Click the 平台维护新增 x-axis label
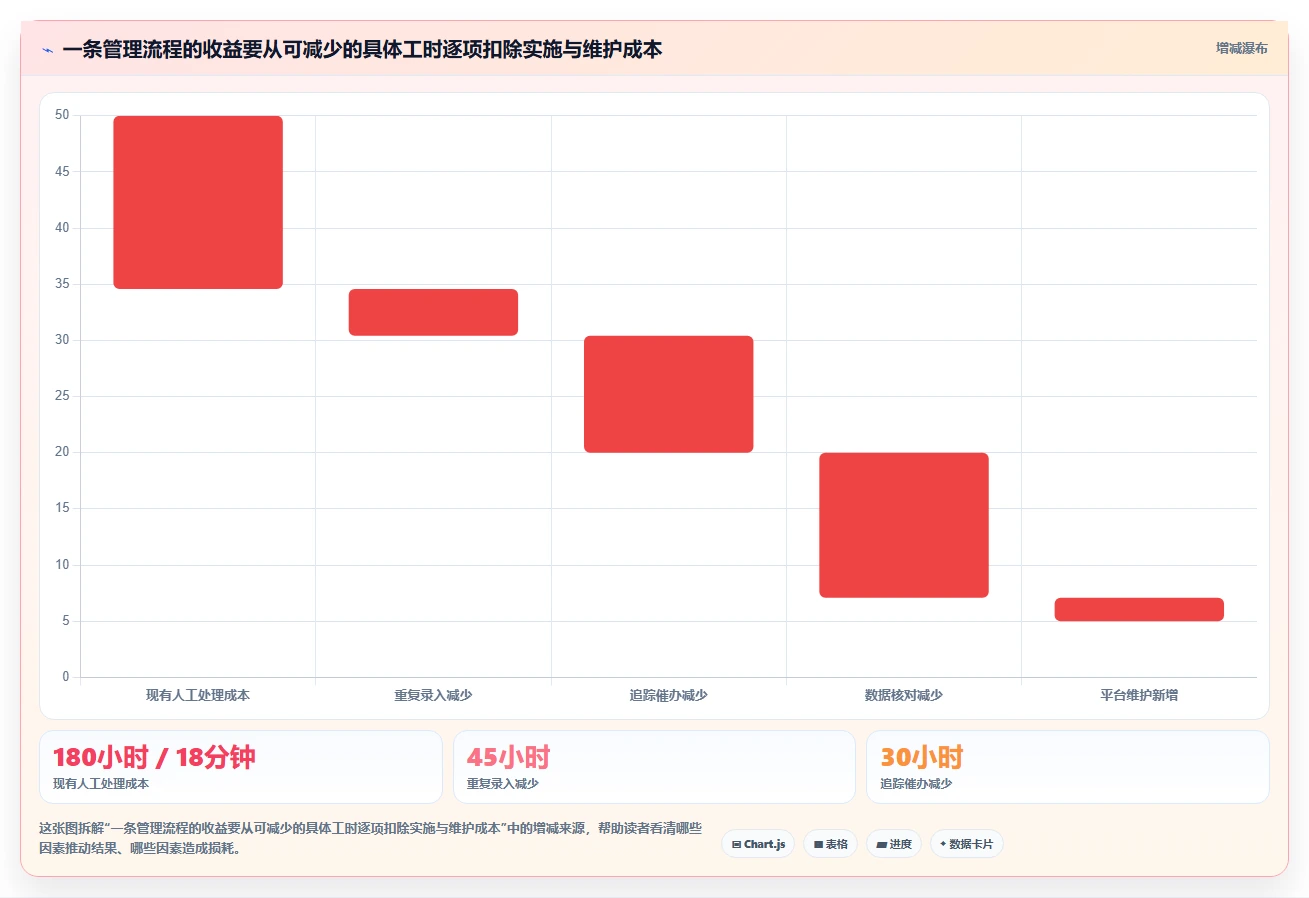Screen dimensions: 1309x898 pos(1139,695)
